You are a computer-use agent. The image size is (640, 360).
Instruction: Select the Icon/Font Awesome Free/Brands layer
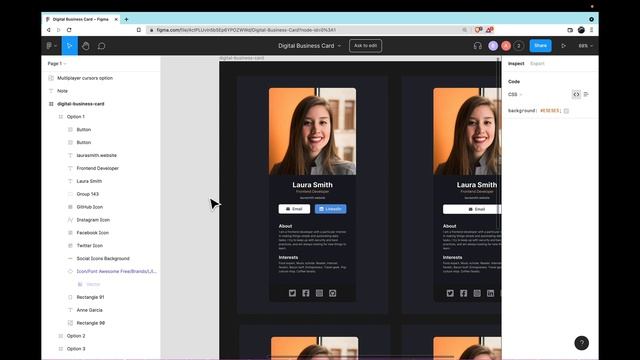point(116,271)
